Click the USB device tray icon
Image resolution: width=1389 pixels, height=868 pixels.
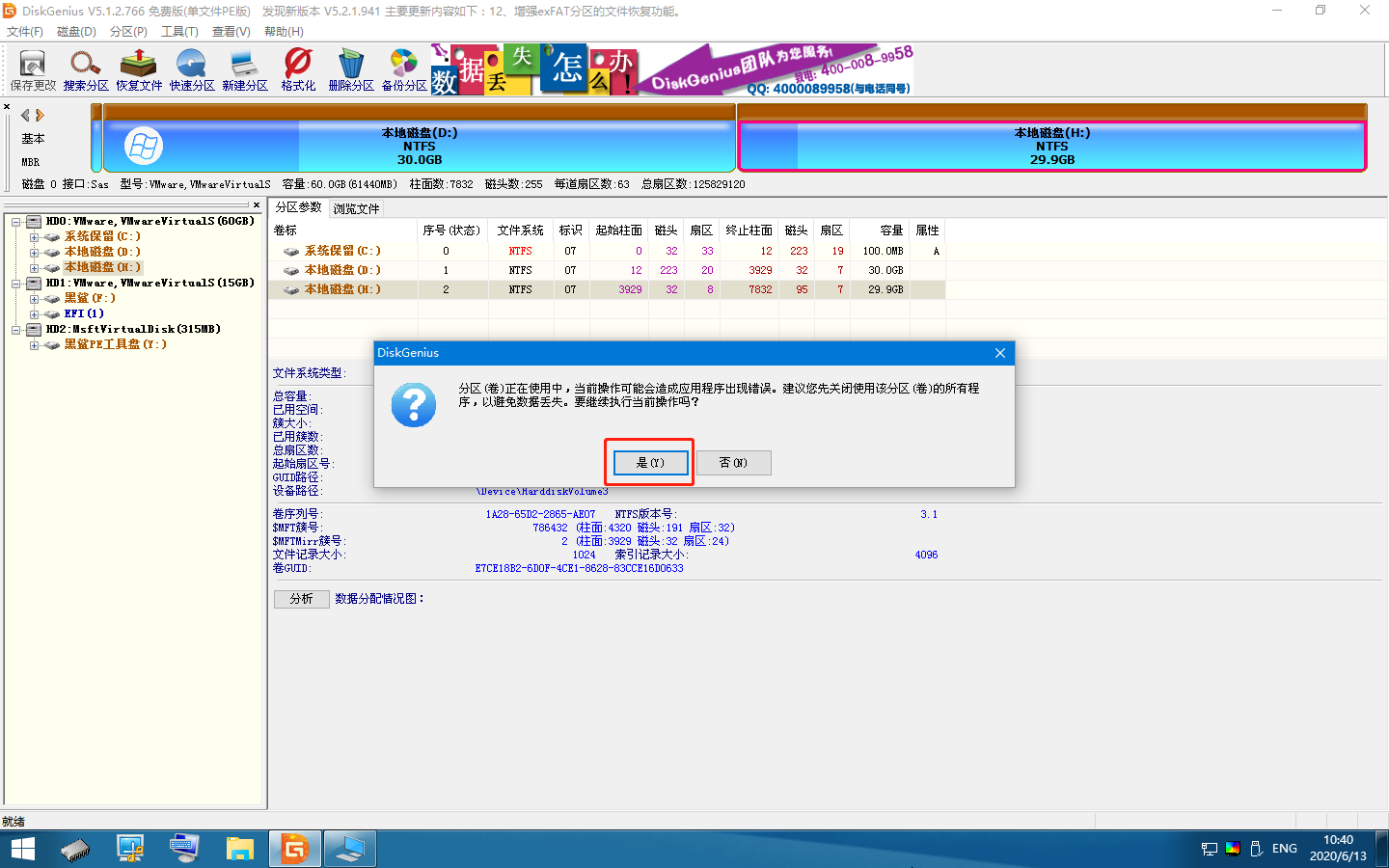[1256, 849]
